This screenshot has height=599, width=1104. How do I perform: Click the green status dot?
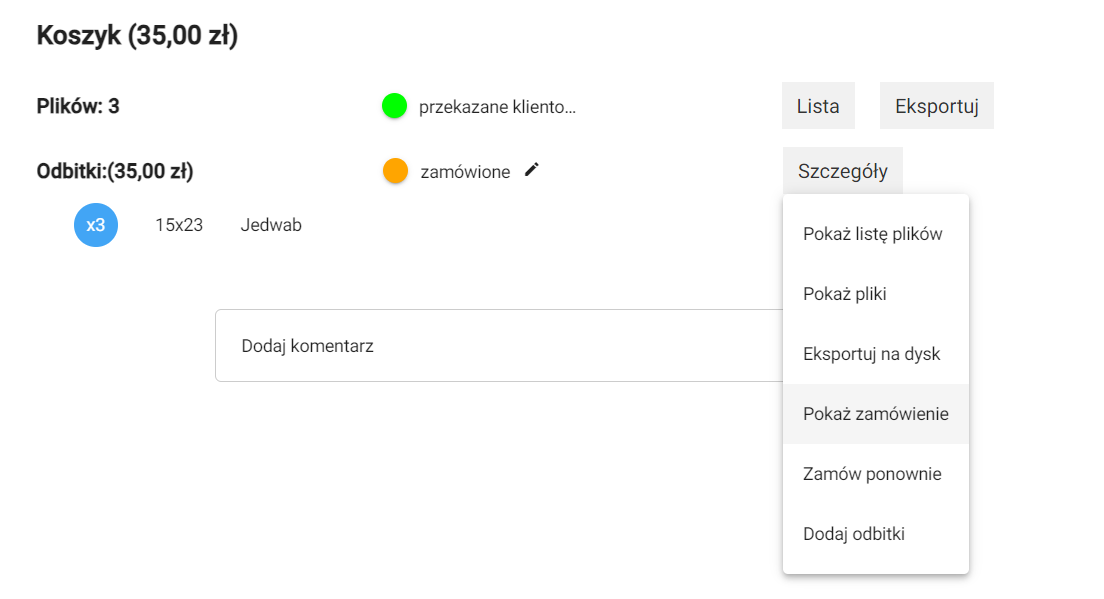394,105
